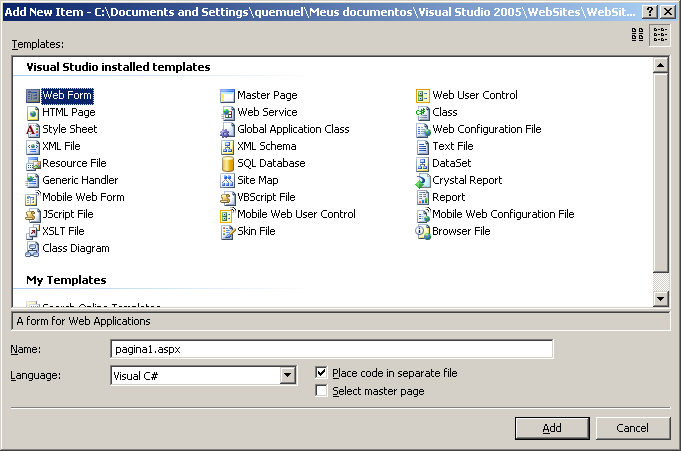Choose the VBScript File template icon
The image size is (681, 451).
(227, 198)
